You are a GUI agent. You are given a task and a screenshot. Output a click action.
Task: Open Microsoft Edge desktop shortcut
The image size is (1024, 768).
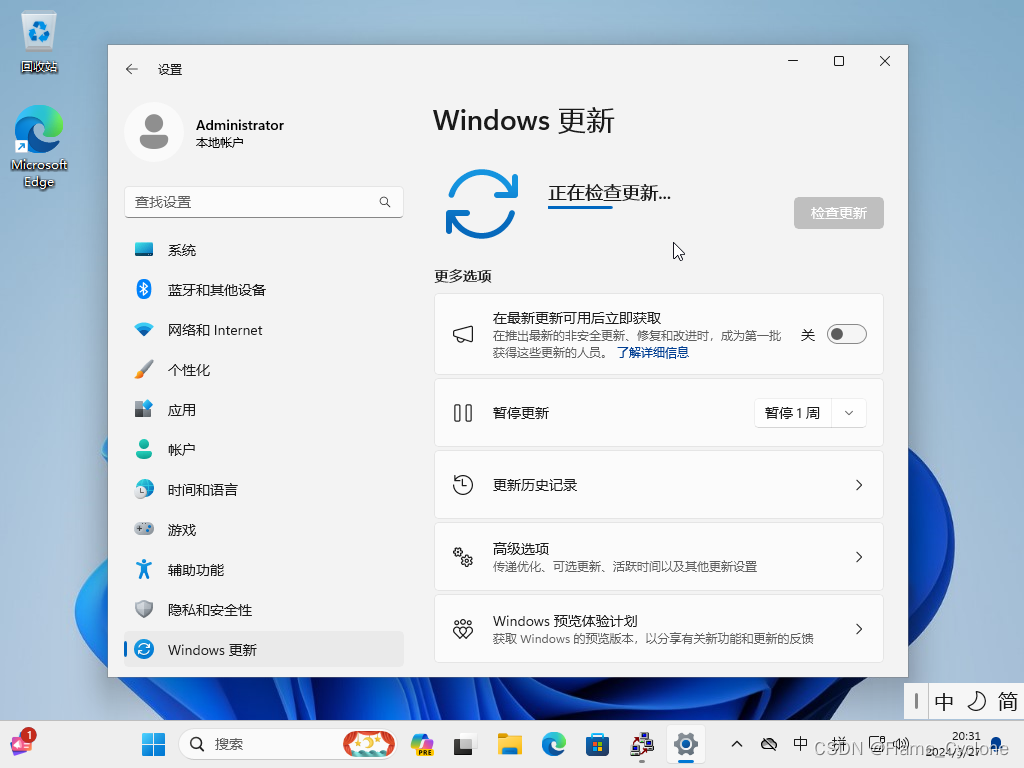[39, 147]
